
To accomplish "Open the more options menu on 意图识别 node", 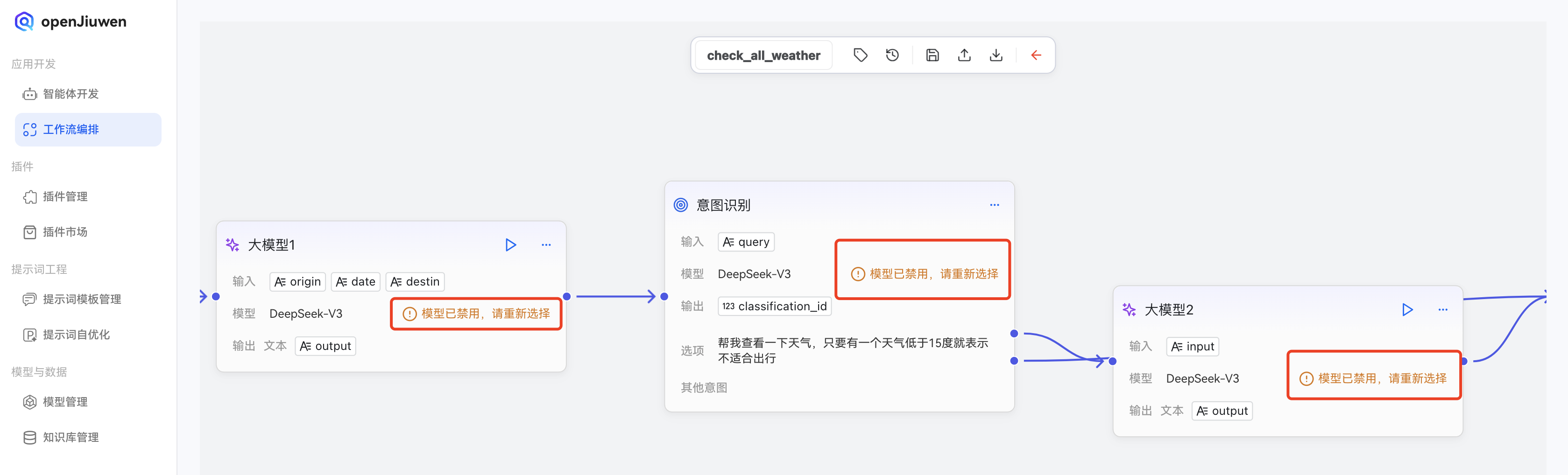I will tap(995, 205).
